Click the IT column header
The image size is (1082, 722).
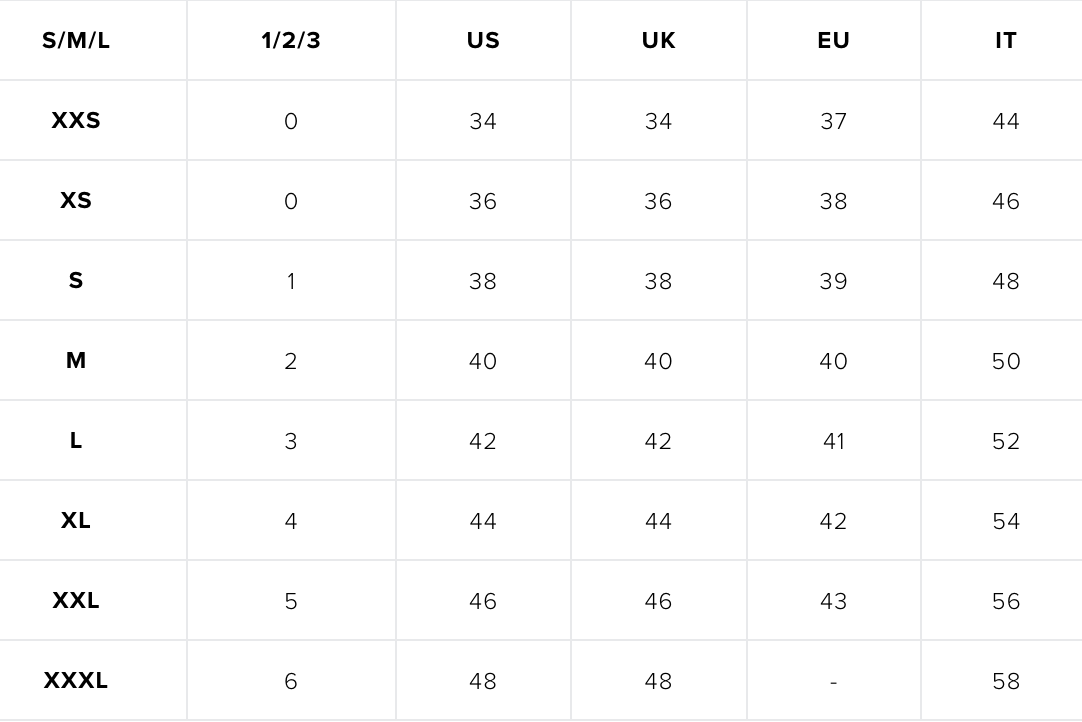1005,41
